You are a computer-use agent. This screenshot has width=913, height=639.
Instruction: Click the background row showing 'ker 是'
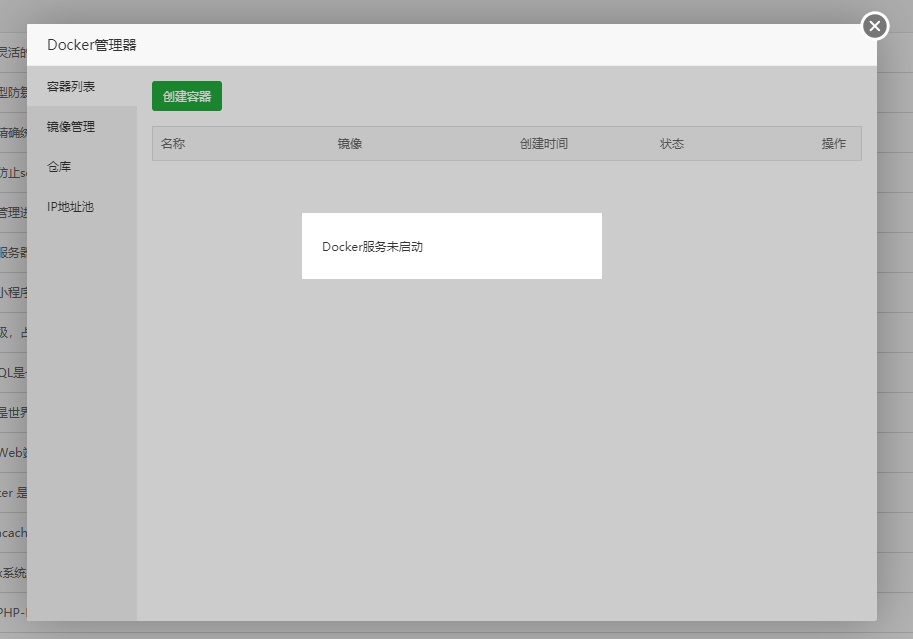point(13,493)
